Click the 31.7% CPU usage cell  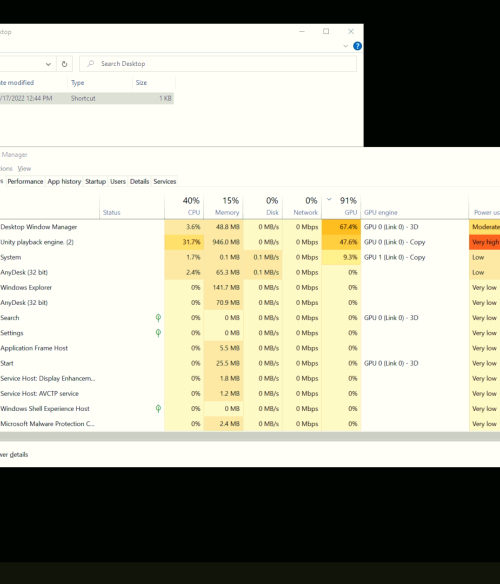[184, 242]
